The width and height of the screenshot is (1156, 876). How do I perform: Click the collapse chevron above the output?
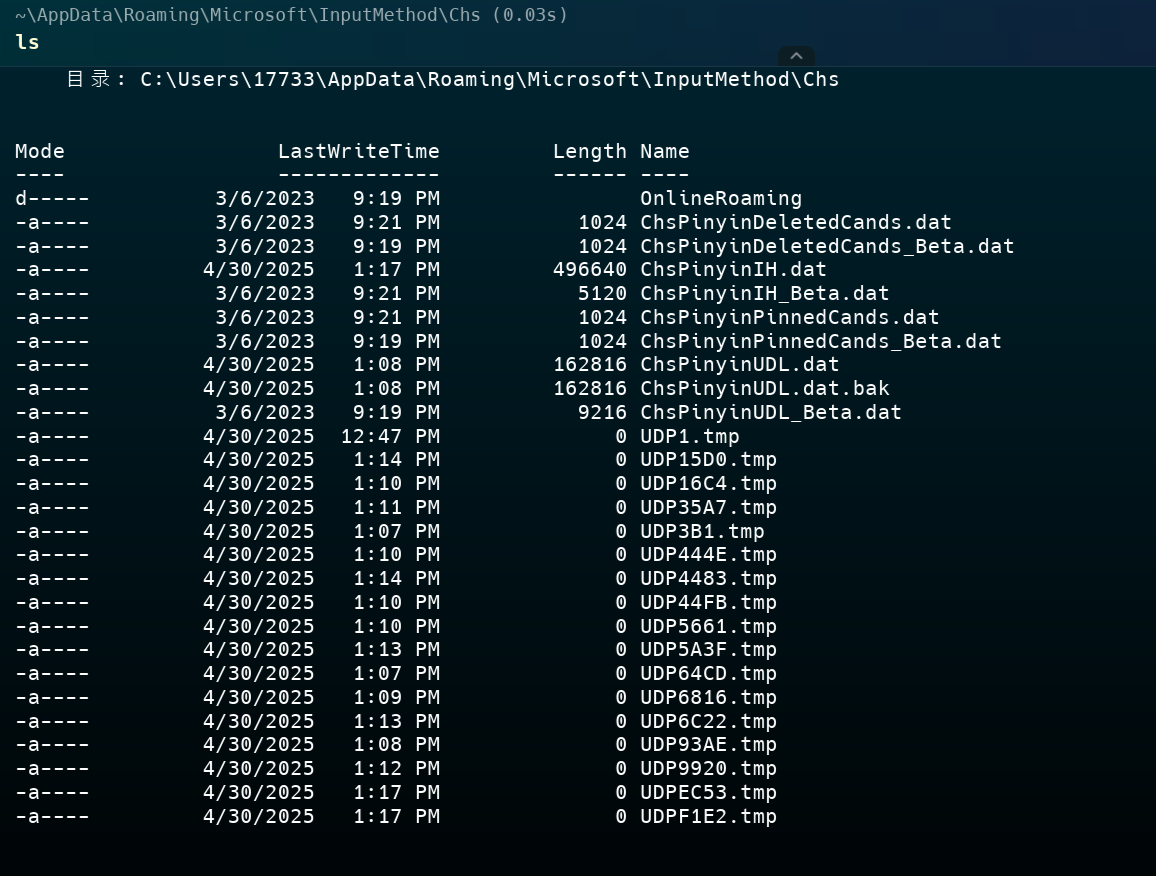796,56
